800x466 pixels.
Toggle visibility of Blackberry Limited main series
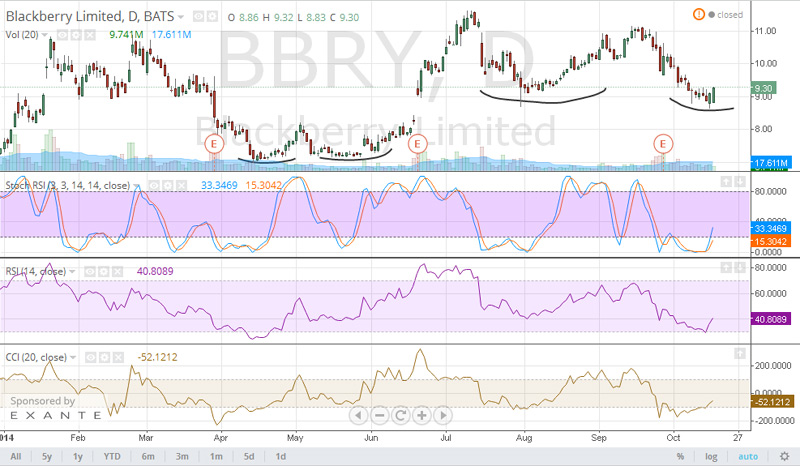click(198, 17)
